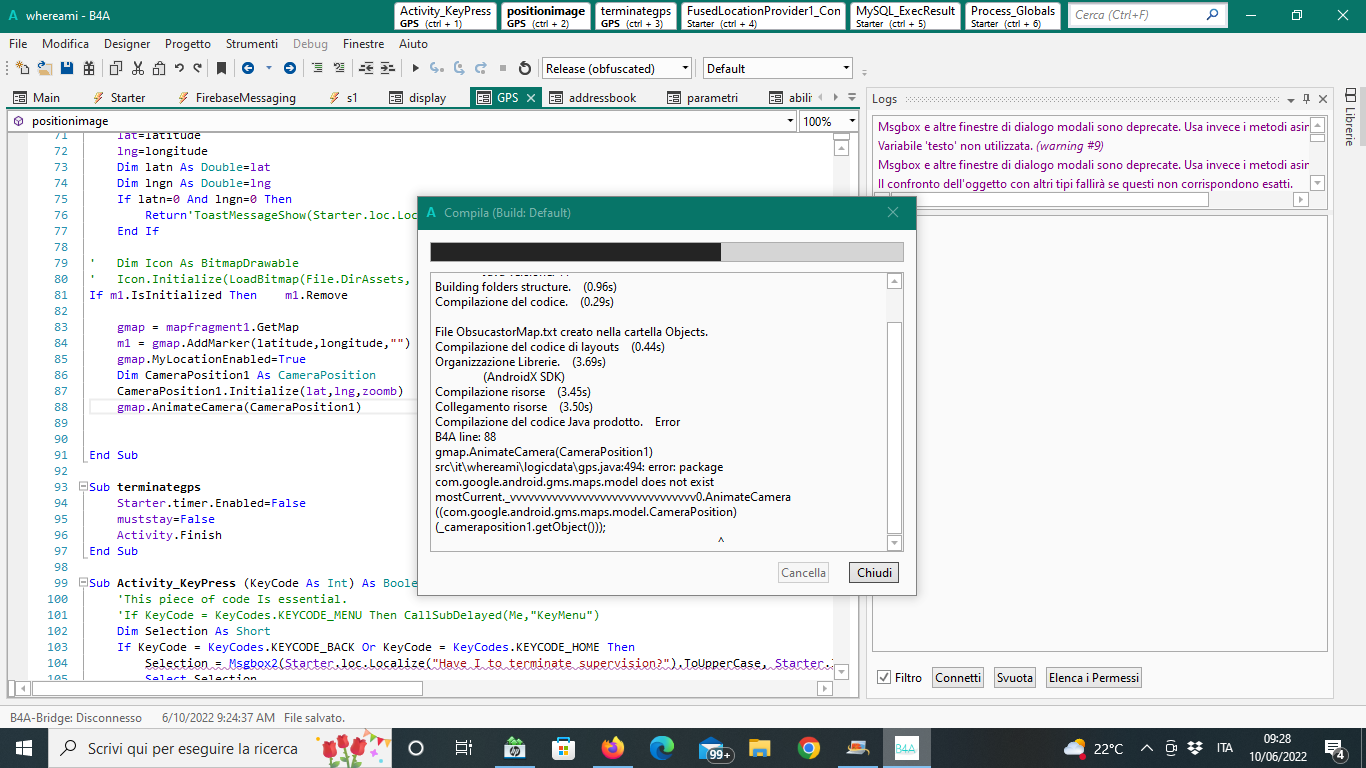Collapse the Activity_KeyPress Sub code block
Viewport: 1366px width, 768px height.
click(82, 583)
